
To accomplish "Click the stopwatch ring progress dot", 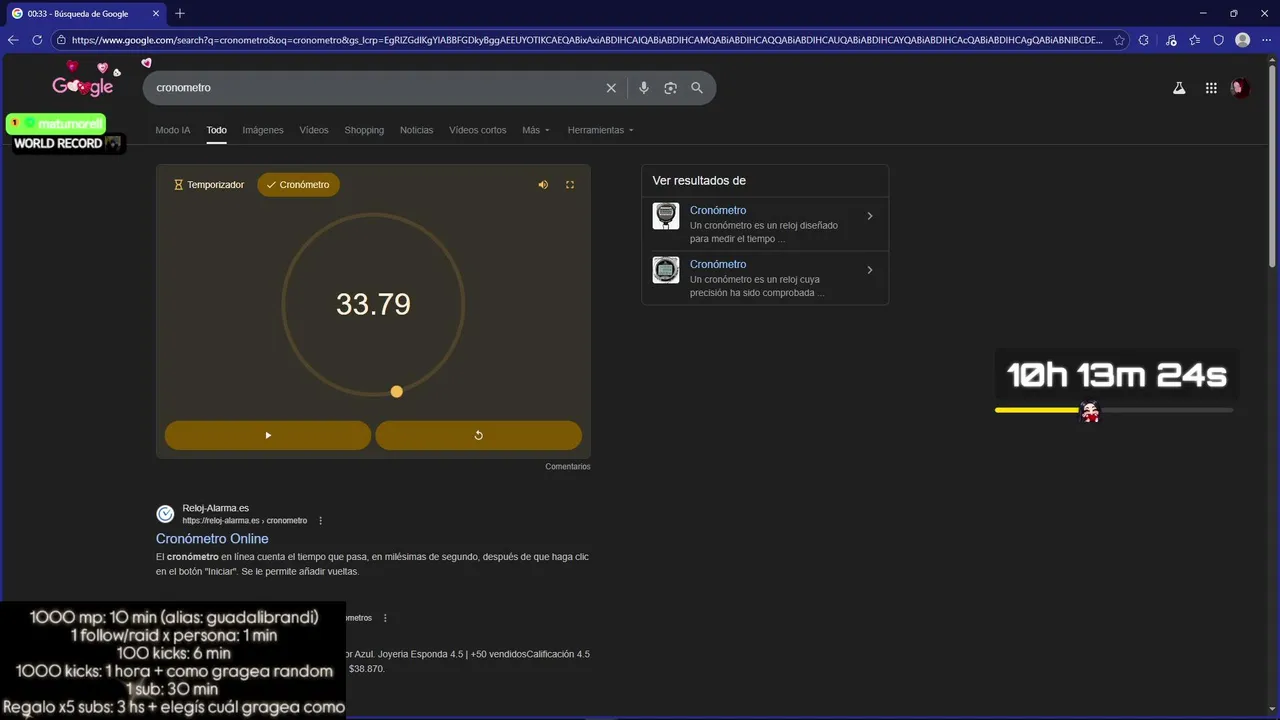I will coord(397,391).
